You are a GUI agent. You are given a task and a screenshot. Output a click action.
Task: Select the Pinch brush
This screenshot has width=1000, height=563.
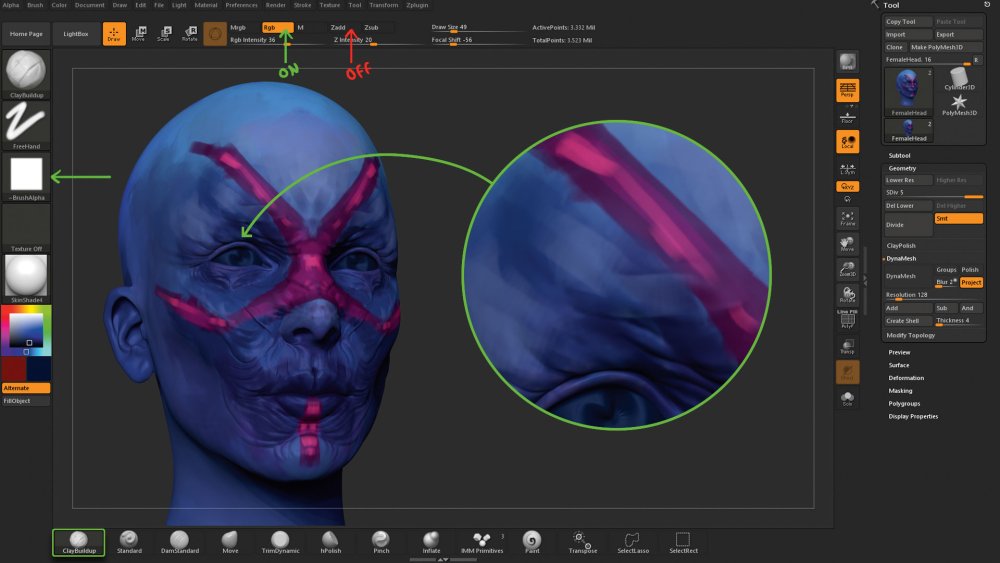(381, 543)
